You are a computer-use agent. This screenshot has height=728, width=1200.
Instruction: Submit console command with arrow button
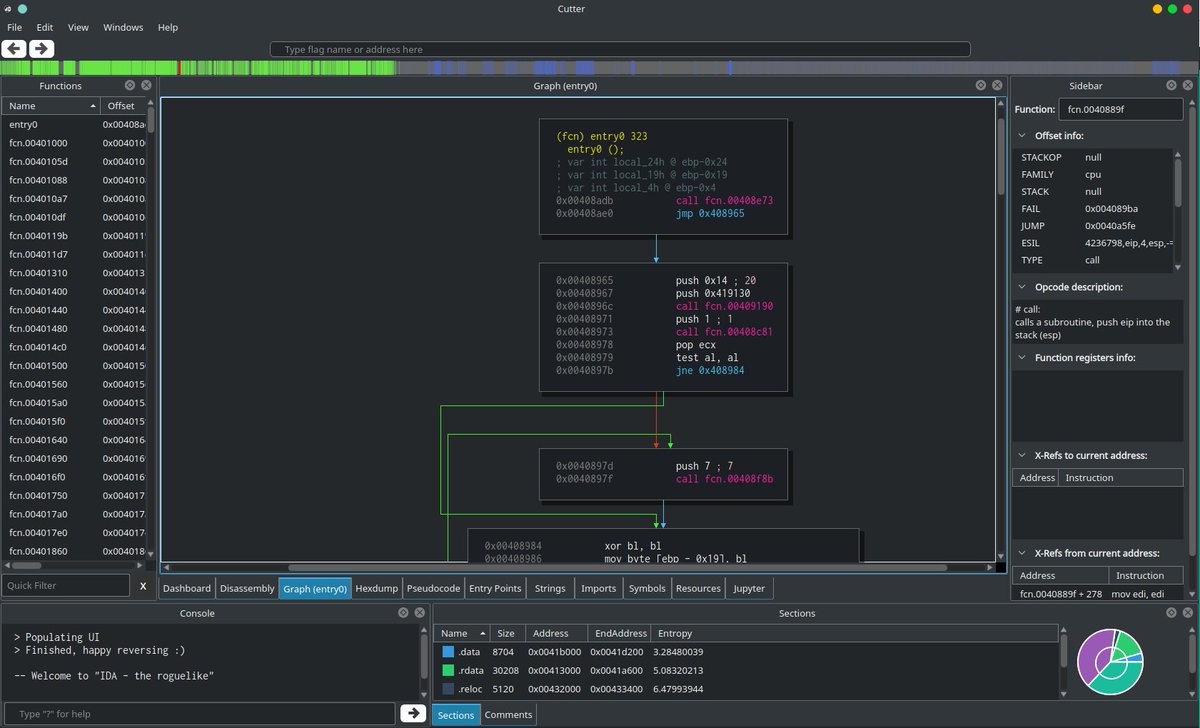[x=412, y=713]
